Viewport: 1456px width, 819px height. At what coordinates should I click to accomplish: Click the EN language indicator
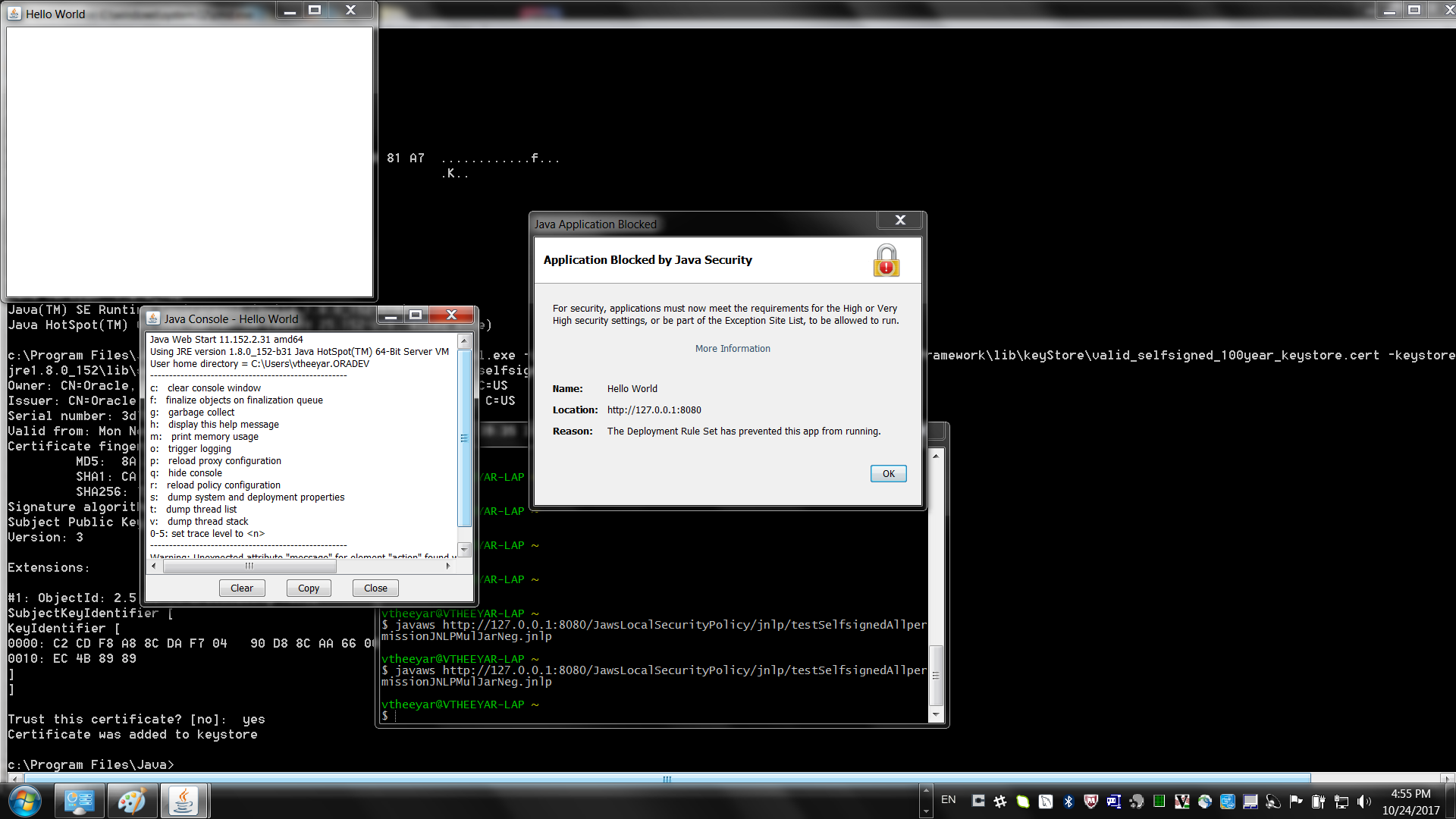pyautogui.click(x=948, y=800)
